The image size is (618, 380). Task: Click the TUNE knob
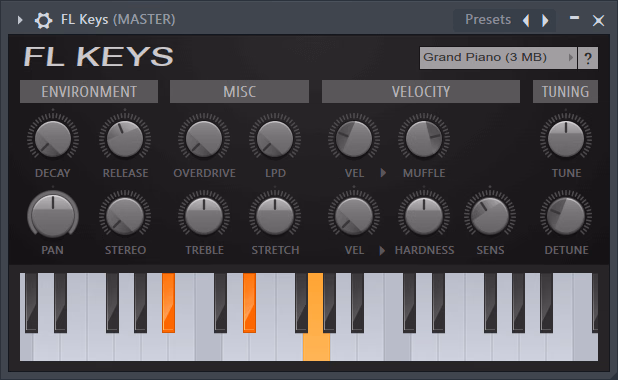click(x=566, y=139)
